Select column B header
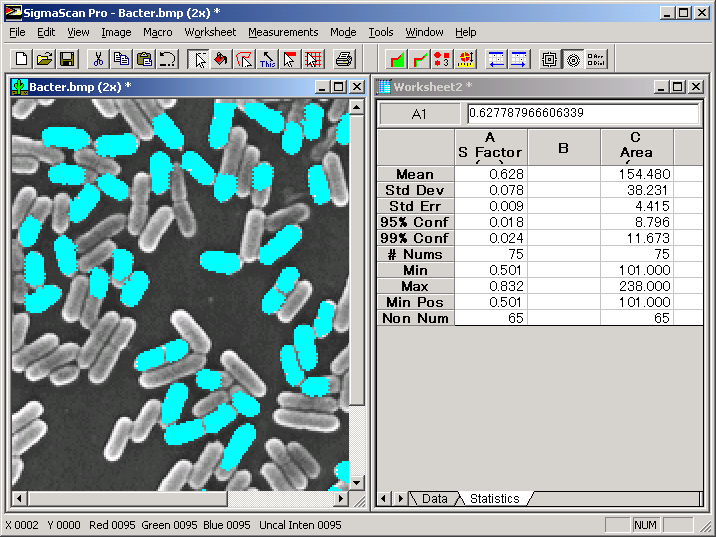716x537 pixels. (564, 147)
